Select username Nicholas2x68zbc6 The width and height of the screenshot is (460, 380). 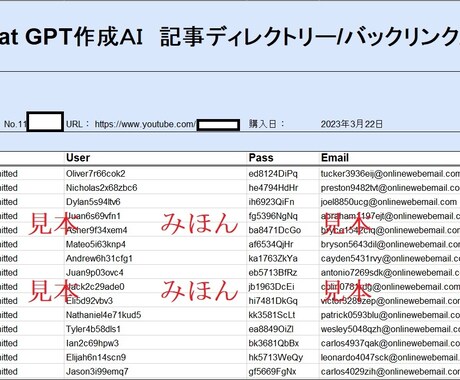(x=102, y=188)
